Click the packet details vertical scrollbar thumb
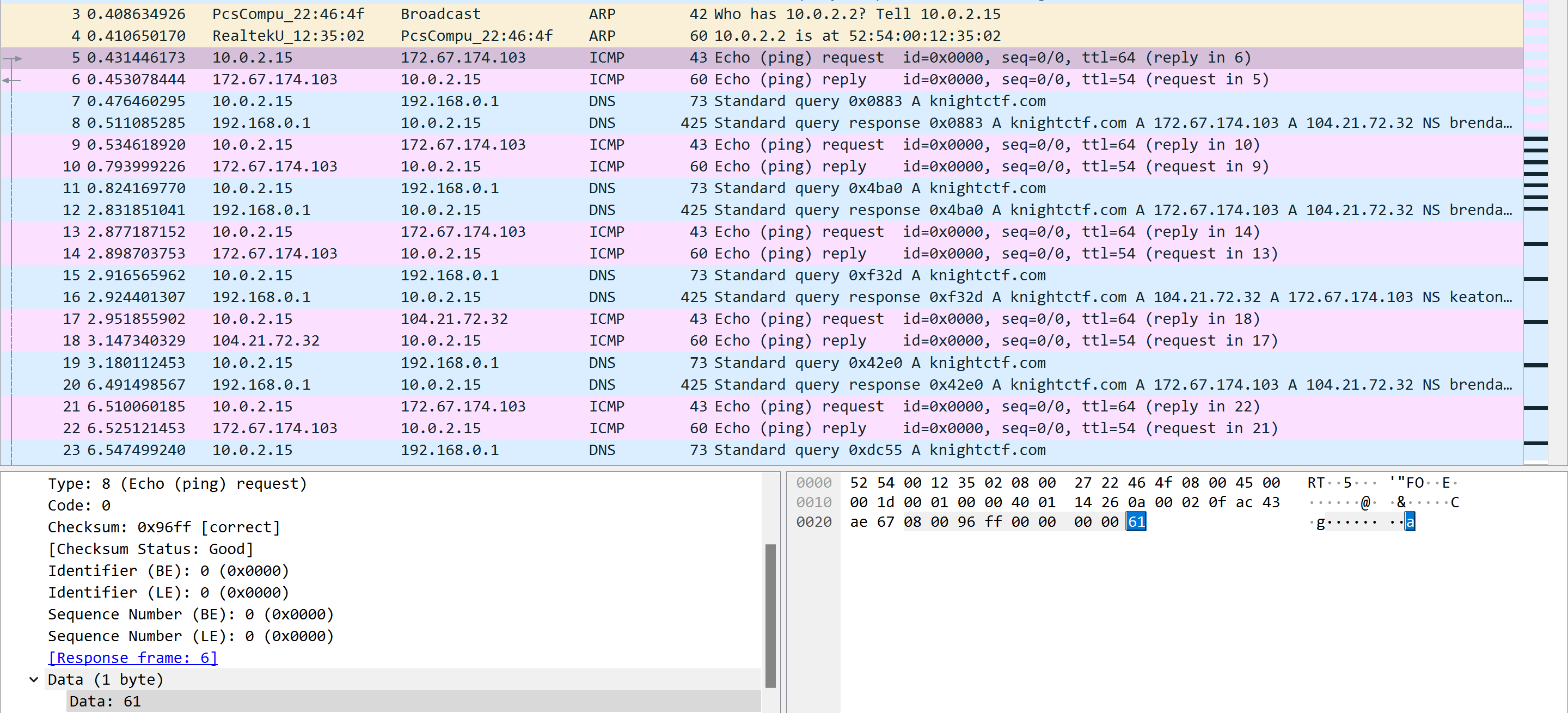This screenshot has height=713, width=1568. (x=770, y=614)
